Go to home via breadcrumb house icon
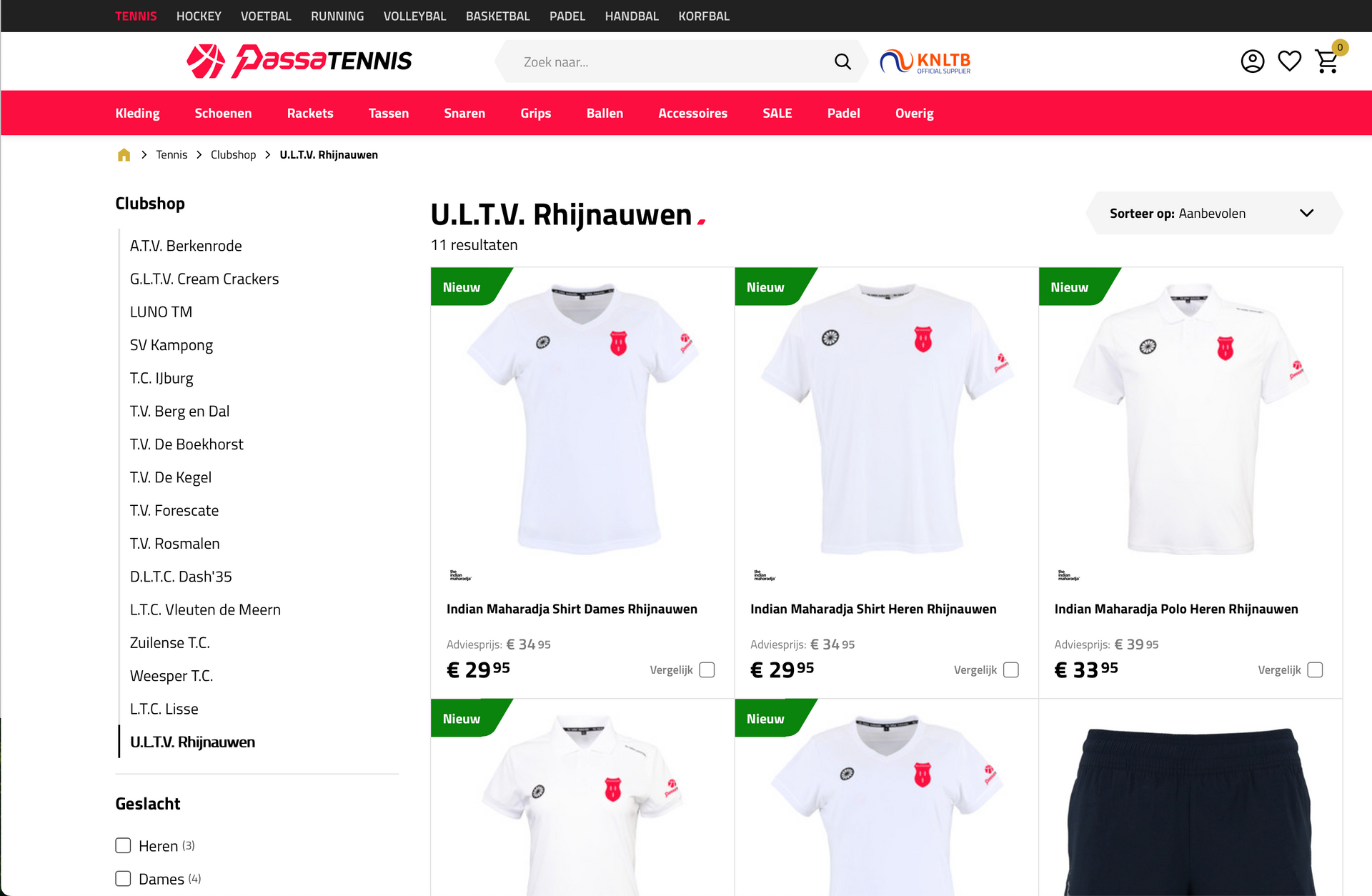 pos(124,155)
